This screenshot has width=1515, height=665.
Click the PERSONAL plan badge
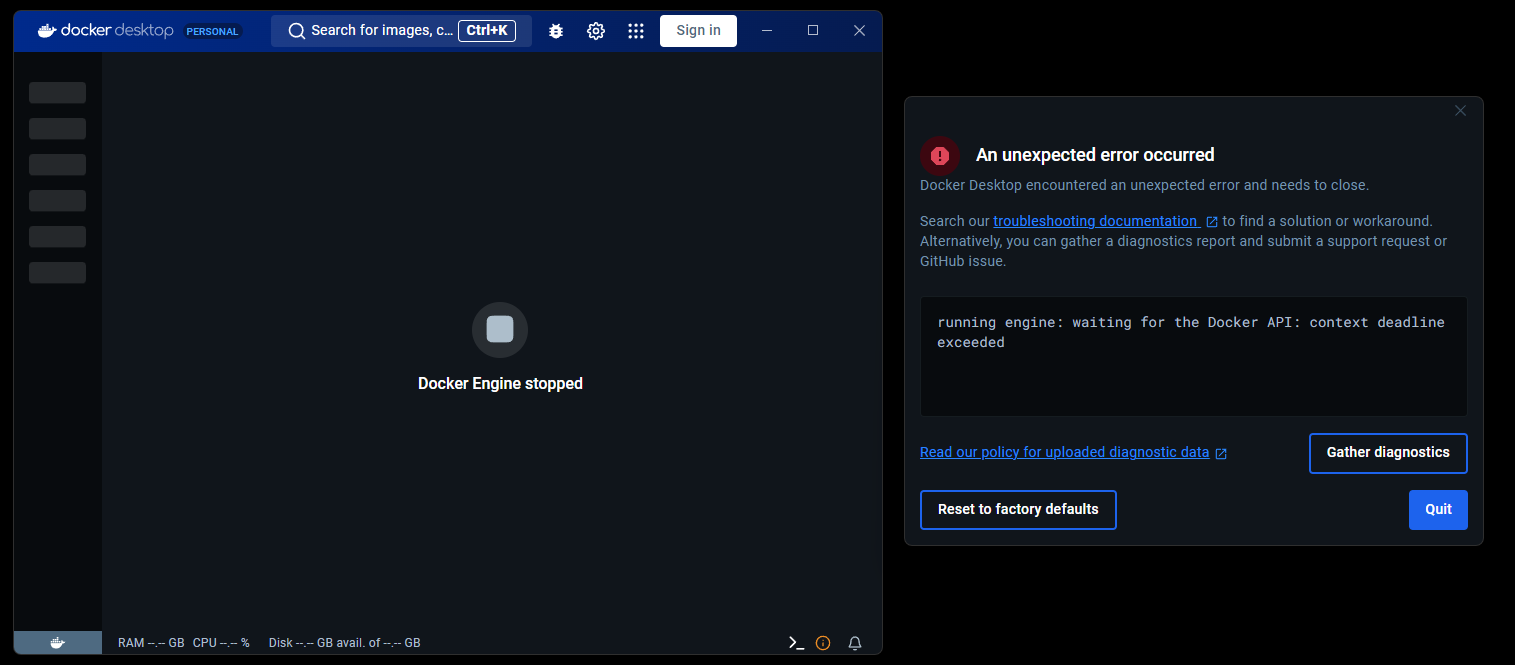tap(213, 31)
